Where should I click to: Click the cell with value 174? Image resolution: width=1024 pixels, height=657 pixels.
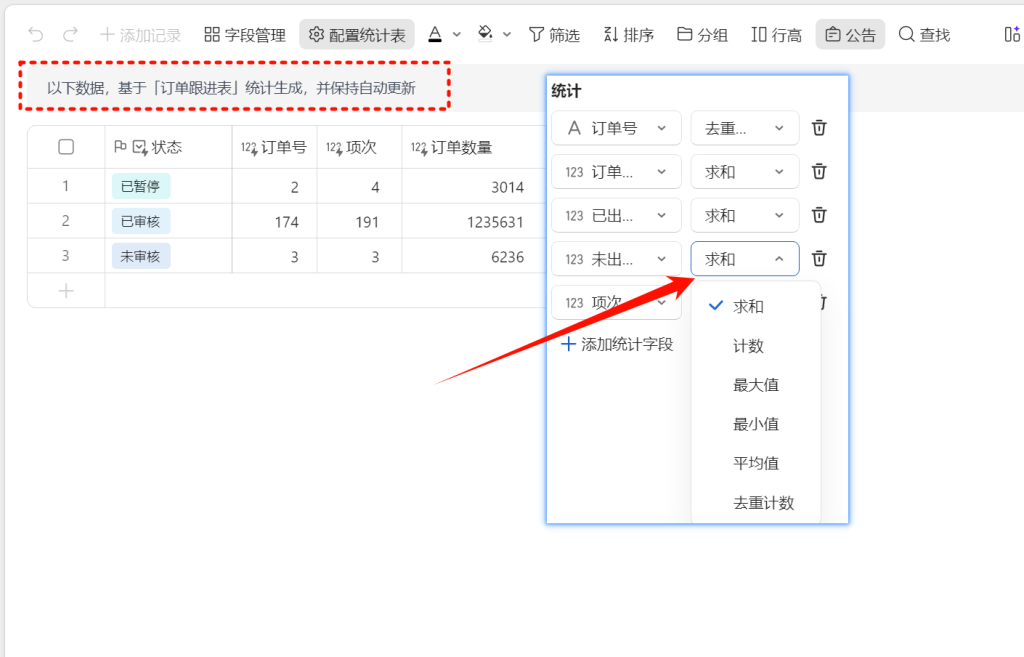point(274,221)
